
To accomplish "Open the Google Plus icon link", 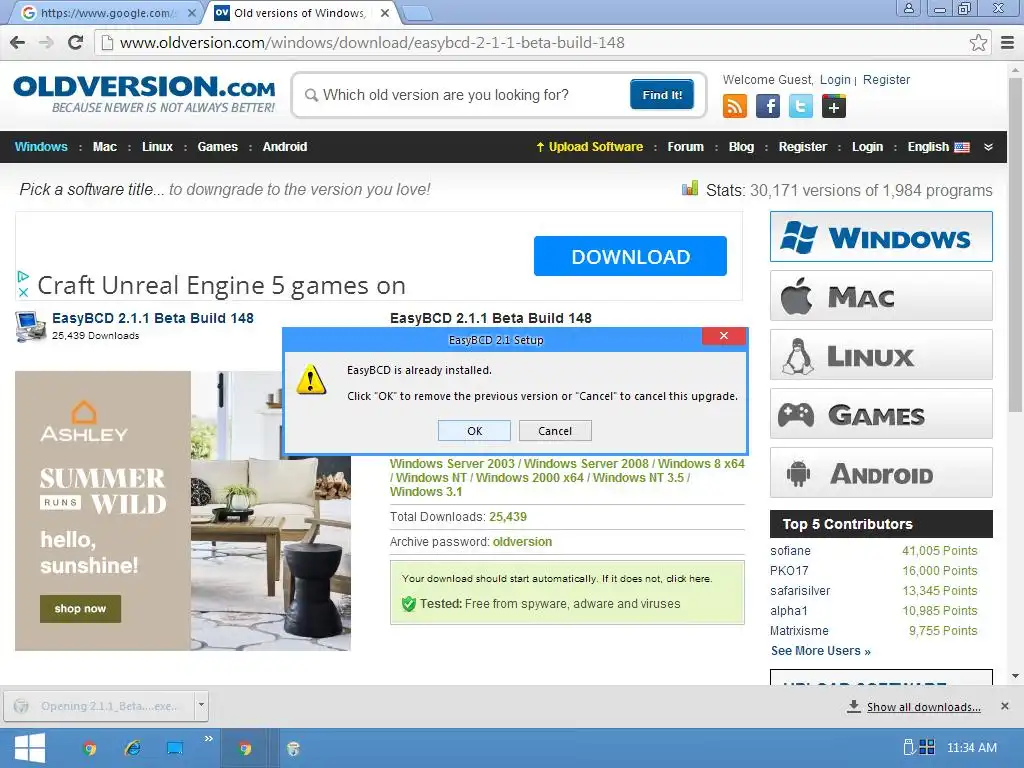I will tap(834, 106).
